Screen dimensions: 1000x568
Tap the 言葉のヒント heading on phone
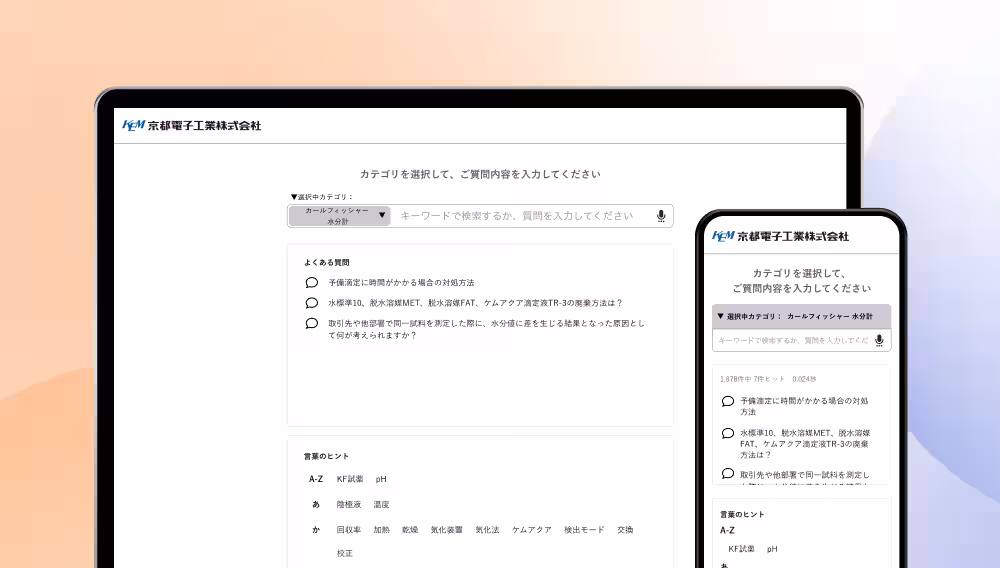pos(742,514)
